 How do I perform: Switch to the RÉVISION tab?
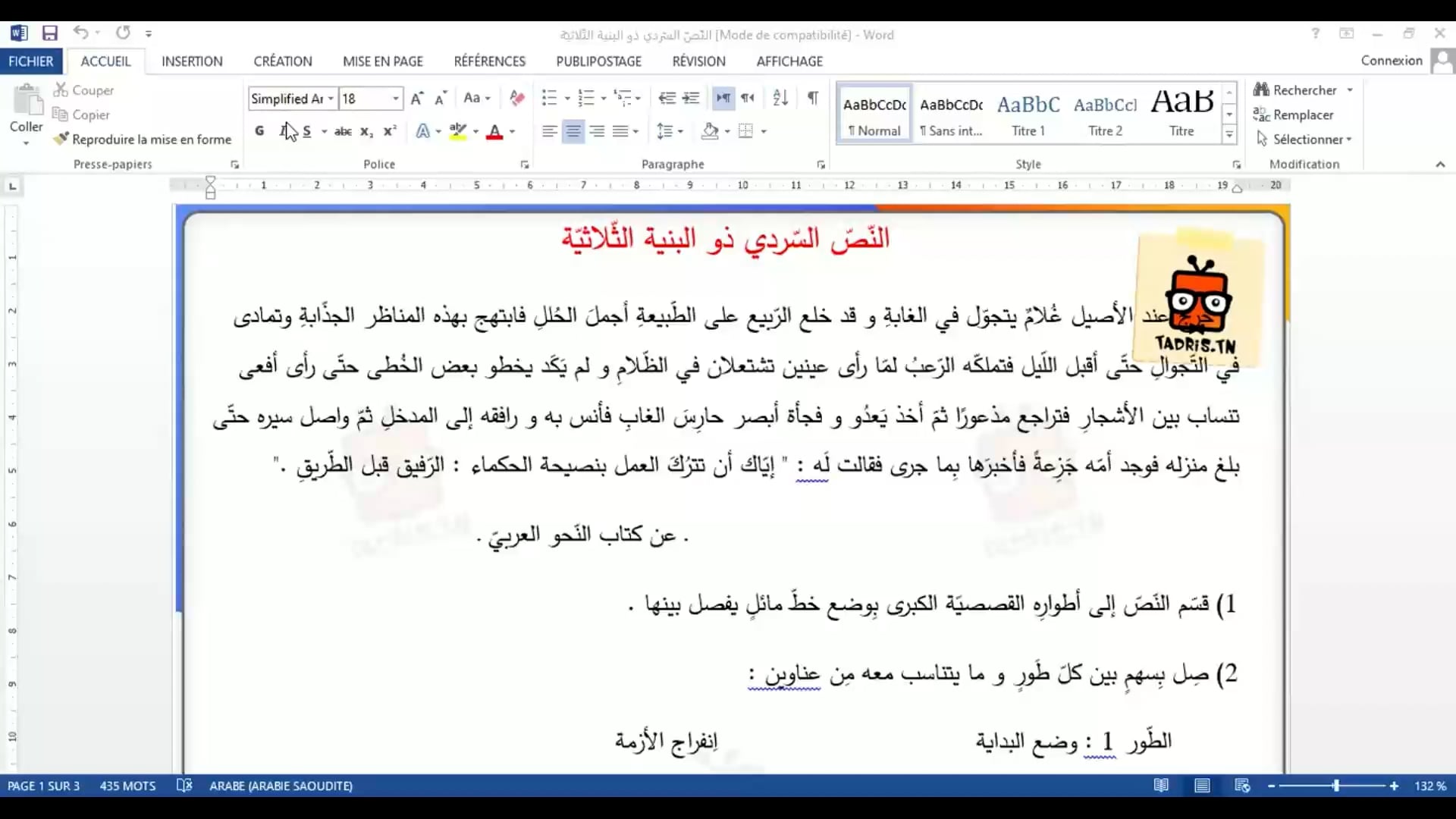tap(698, 61)
